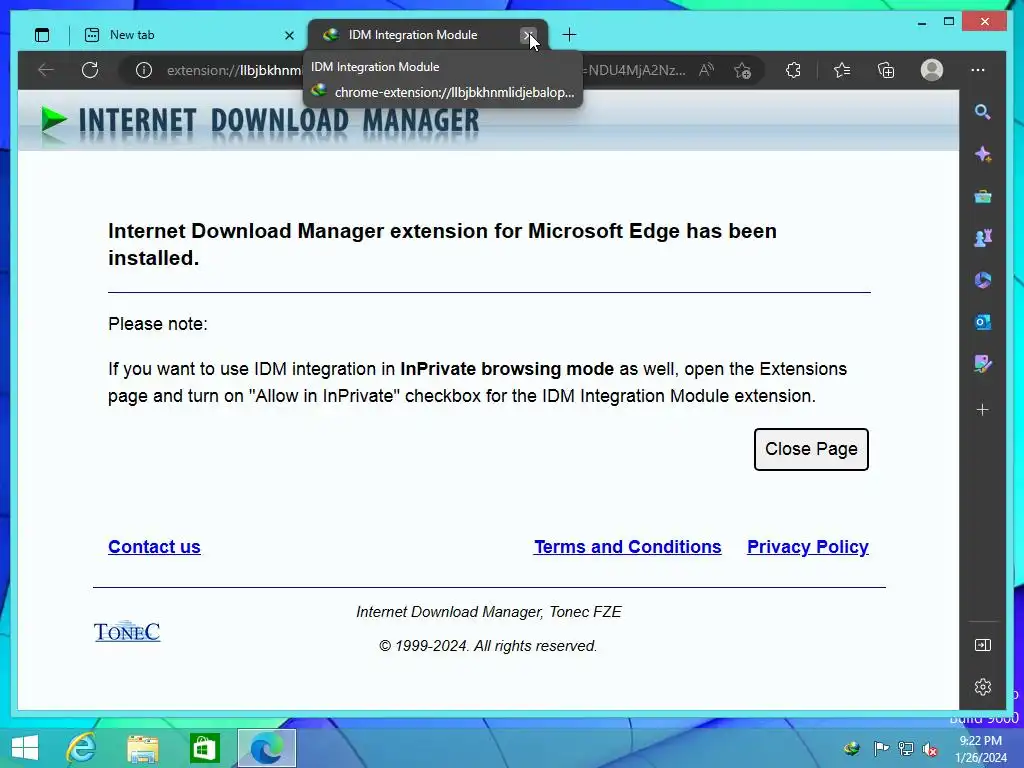This screenshot has height=768, width=1024.
Task: Click the 'Please note:' text
Action: (158, 324)
